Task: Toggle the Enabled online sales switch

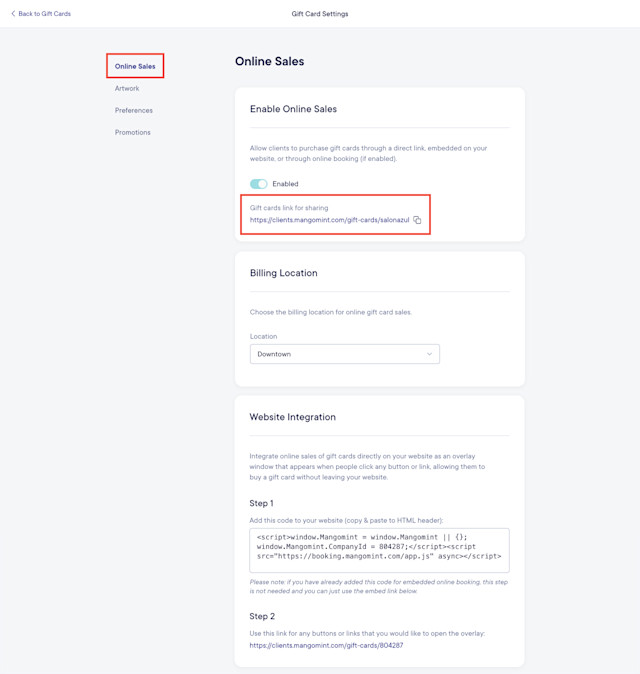Action: pos(259,184)
